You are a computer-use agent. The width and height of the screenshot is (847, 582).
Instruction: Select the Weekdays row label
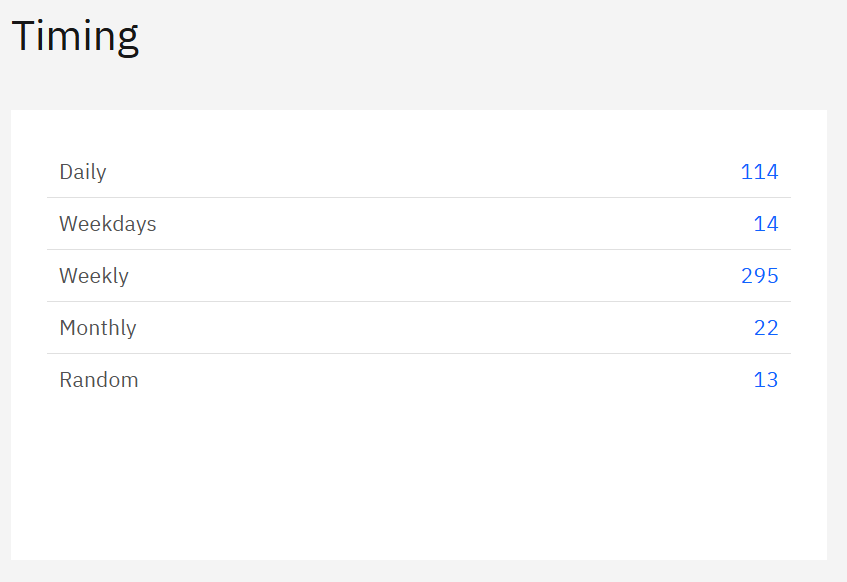108,224
